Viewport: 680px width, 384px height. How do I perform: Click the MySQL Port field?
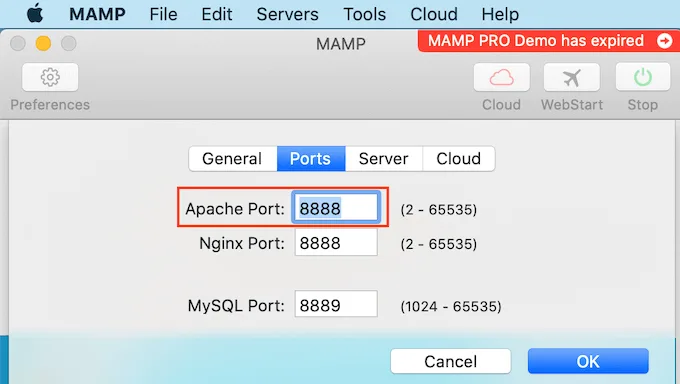(x=336, y=304)
